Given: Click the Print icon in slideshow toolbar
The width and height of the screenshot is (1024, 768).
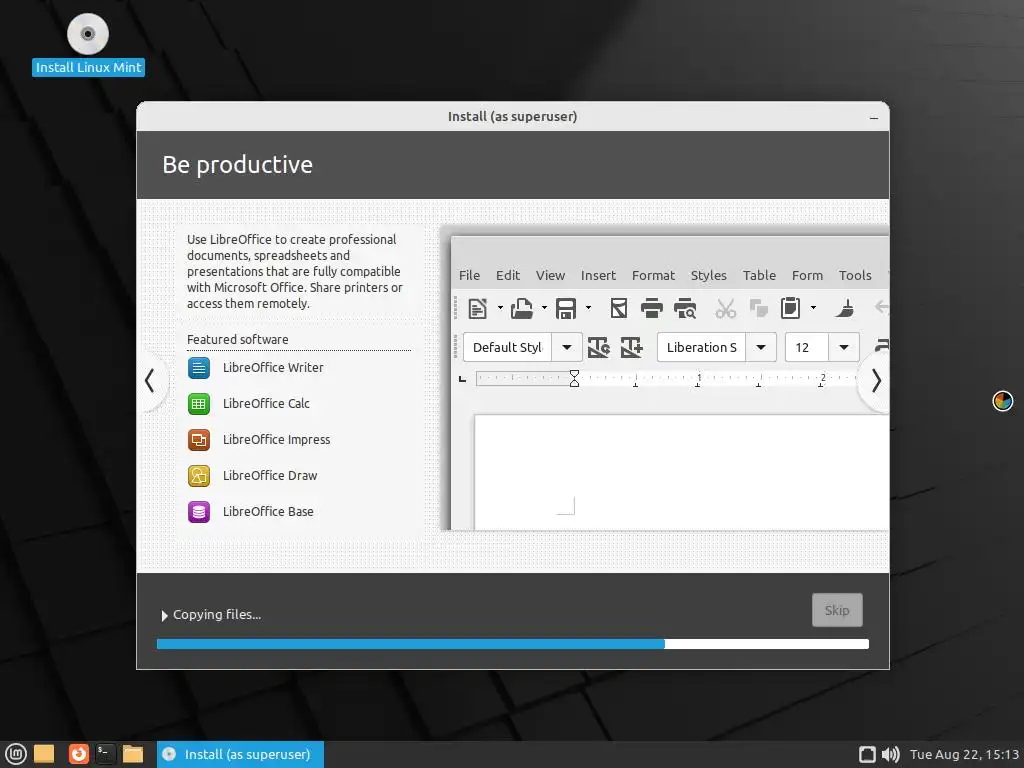Looking at the screenshot, I should (651, 308).
